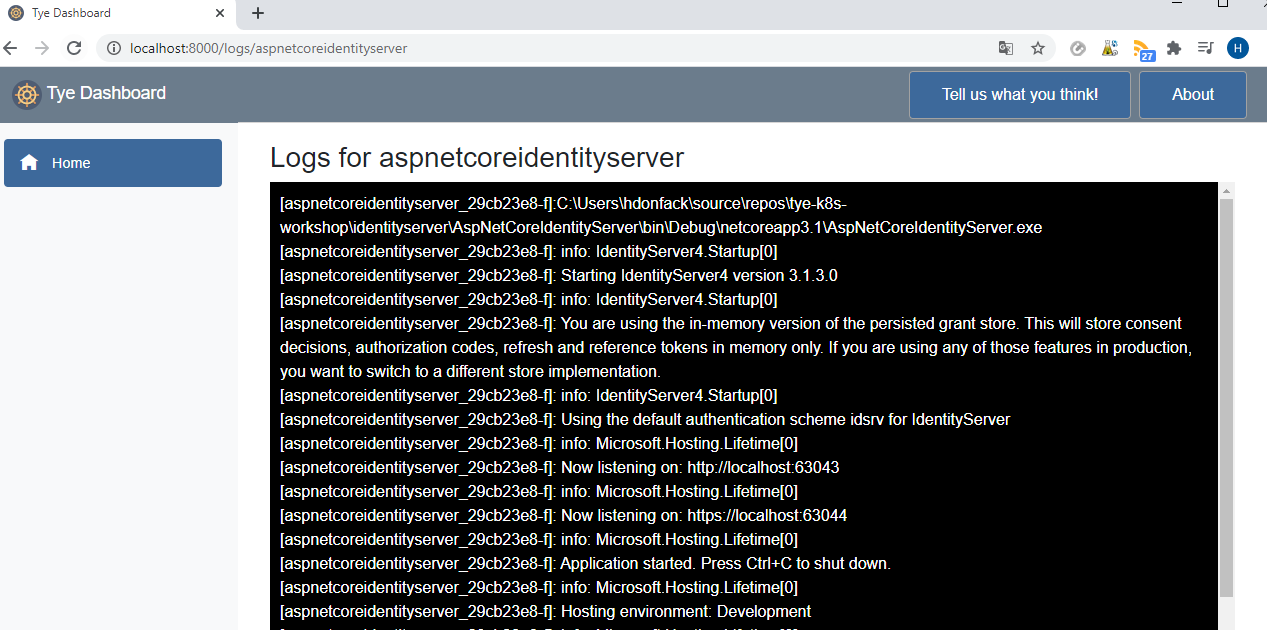Image resolution: width=1267 pixels, height=630 pixels.
Task: Click the browser forward arrow
Action: tap(41, 48)
